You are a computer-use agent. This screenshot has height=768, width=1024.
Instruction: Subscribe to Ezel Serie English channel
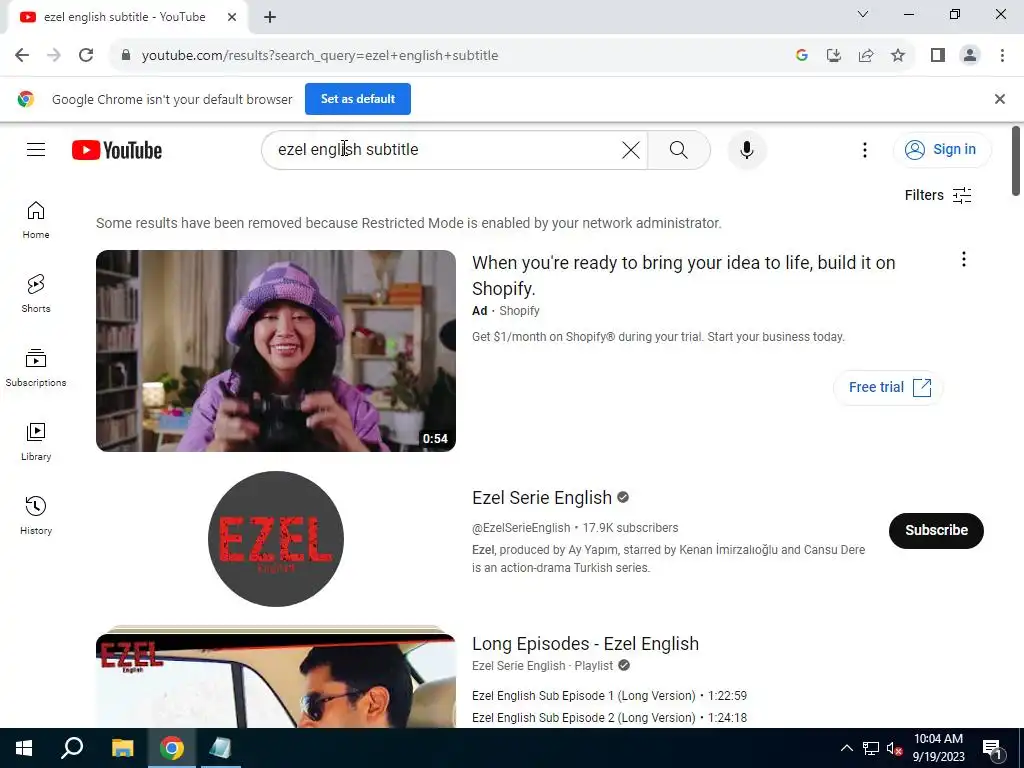936,530
